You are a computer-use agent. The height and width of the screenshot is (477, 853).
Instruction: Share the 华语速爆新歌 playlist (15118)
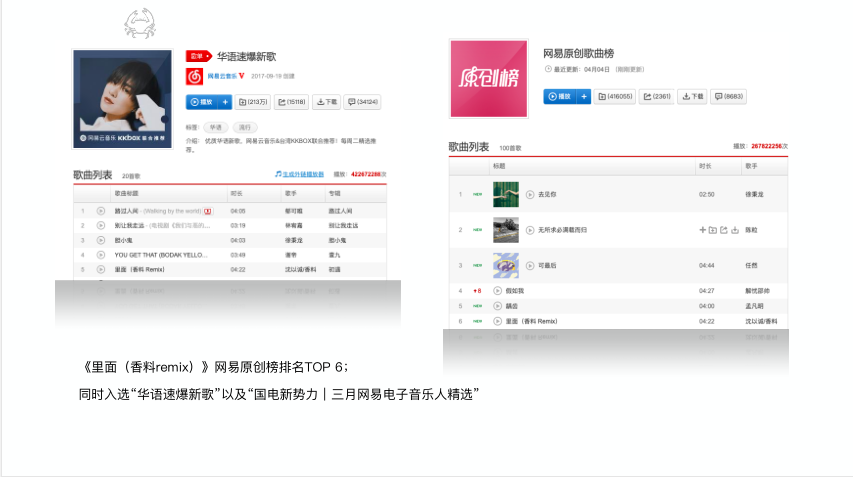pyautogui.click(x=292, y=102)
